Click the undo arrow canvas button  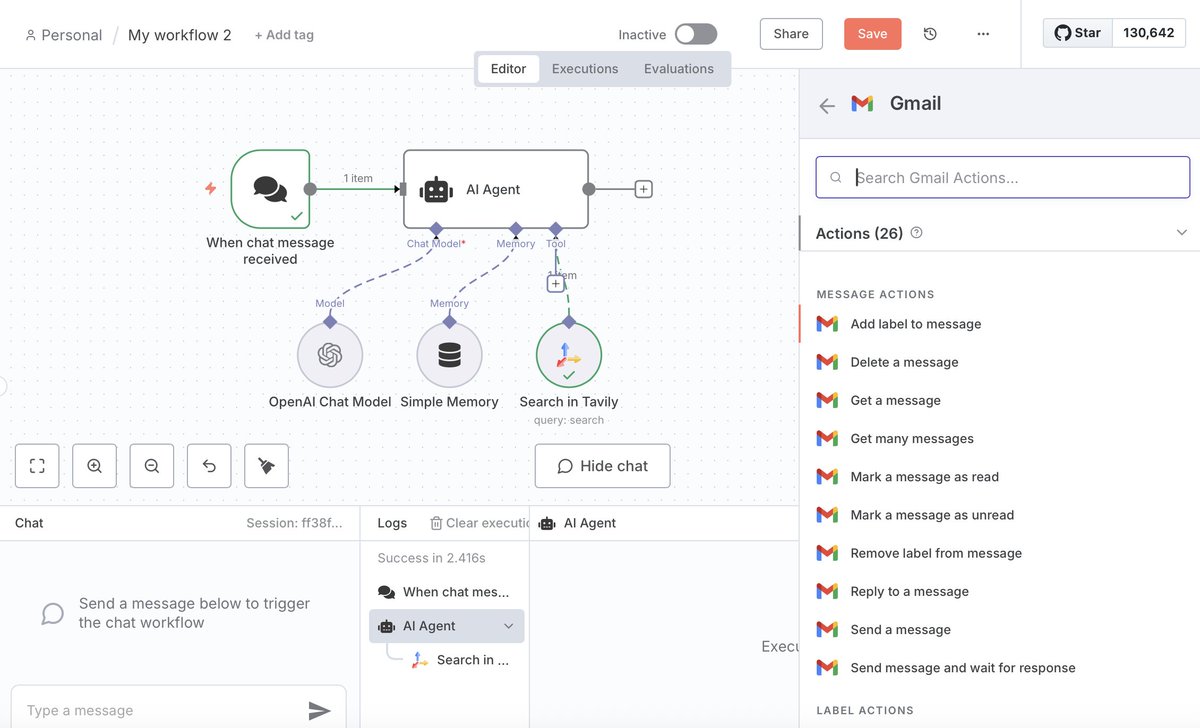coord(209,466)
